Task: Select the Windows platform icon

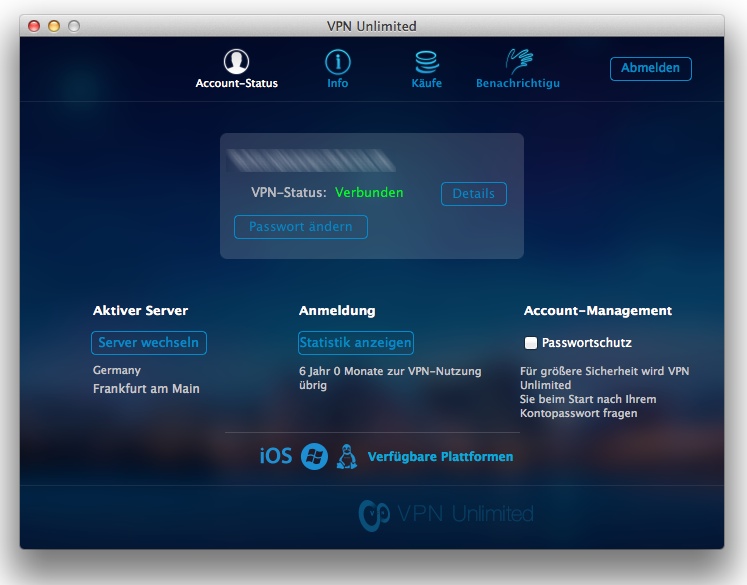Action: click(314, 456)
